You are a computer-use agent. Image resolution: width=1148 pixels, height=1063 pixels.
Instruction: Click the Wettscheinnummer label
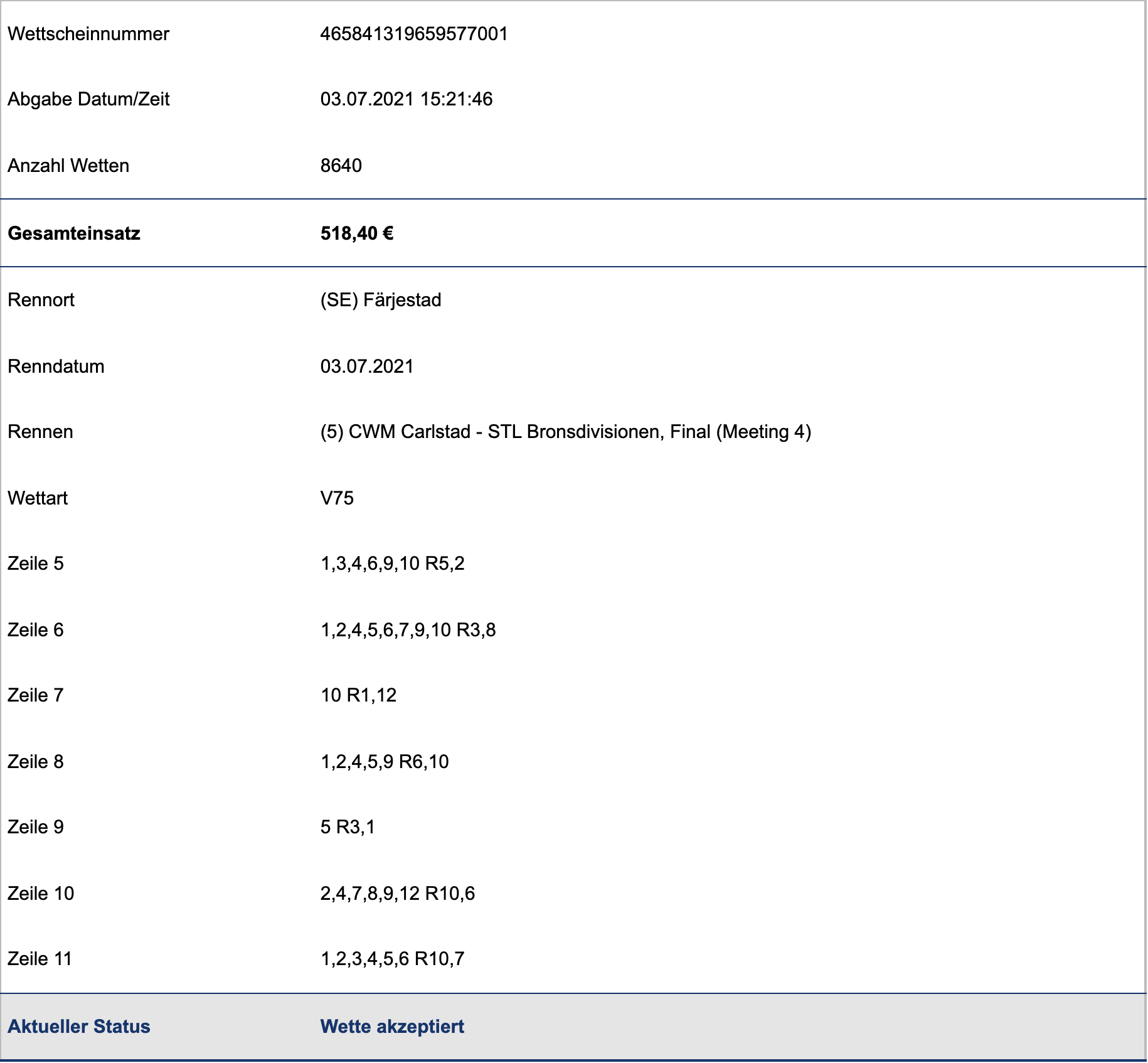(x=88, y=34)
